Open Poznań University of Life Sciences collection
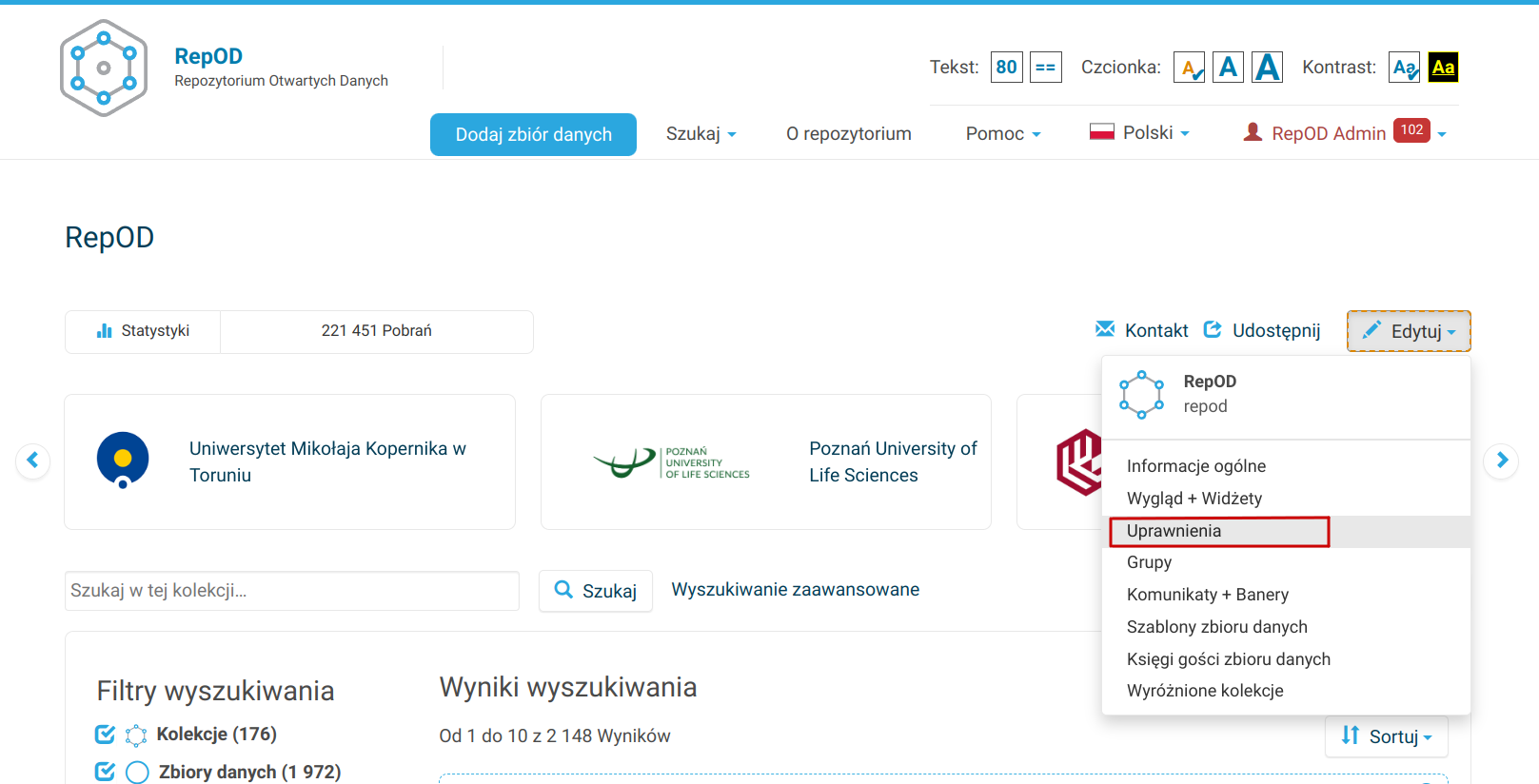The width and height of the screenshot is (1539, 784). pyautogui.click(x=893, y=461)
